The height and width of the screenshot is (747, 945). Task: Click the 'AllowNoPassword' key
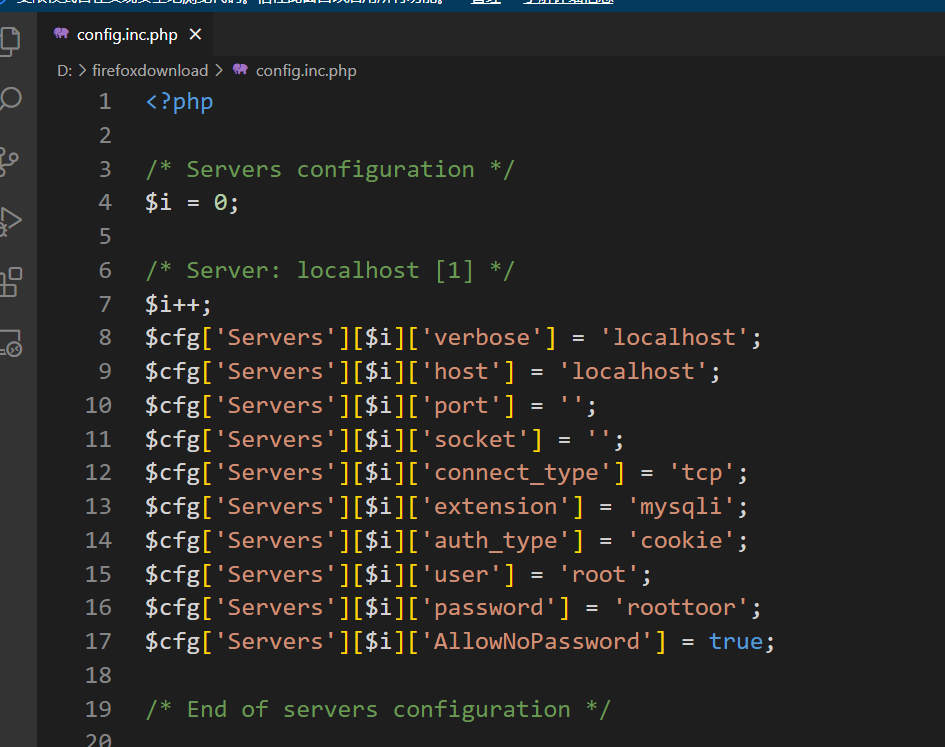(536, 641)
